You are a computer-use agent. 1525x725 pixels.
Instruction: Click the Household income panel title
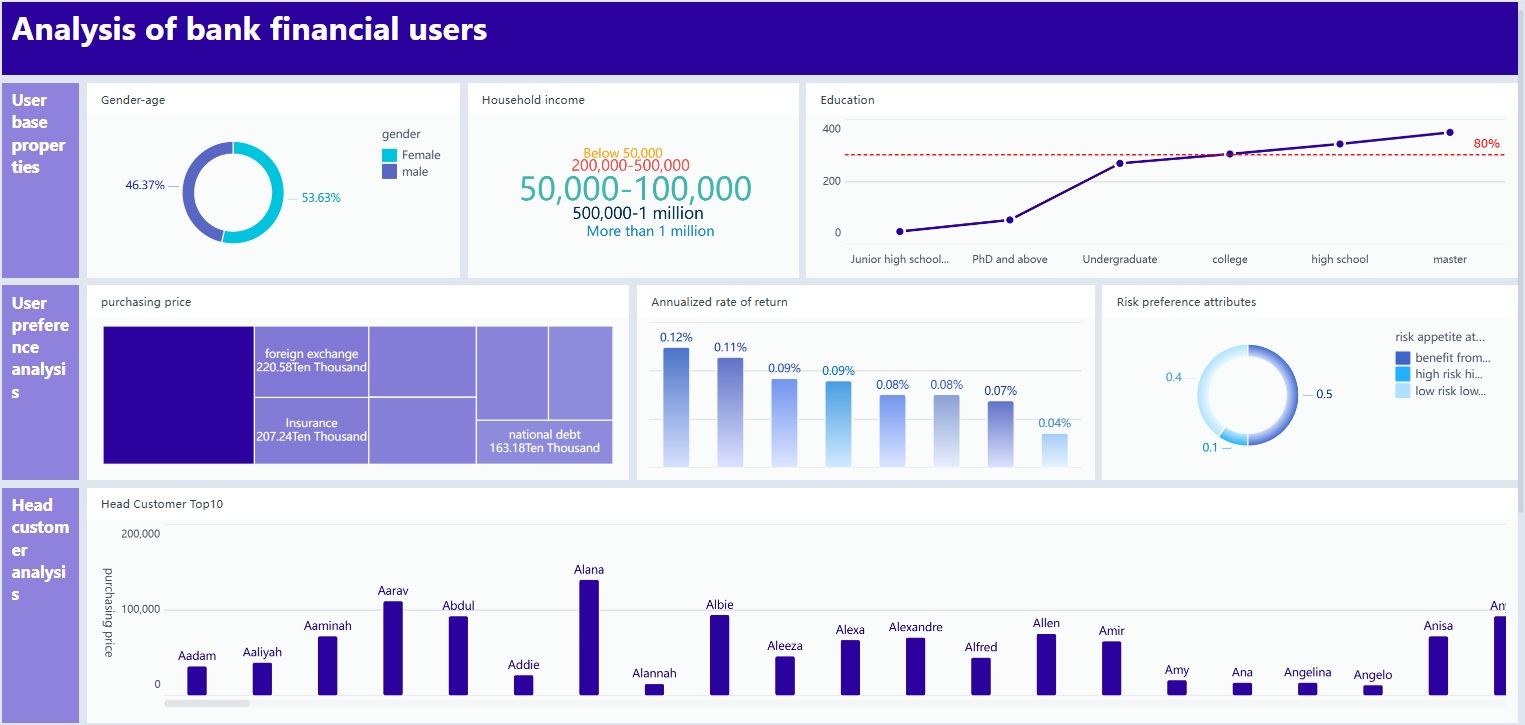coord(533,100)
